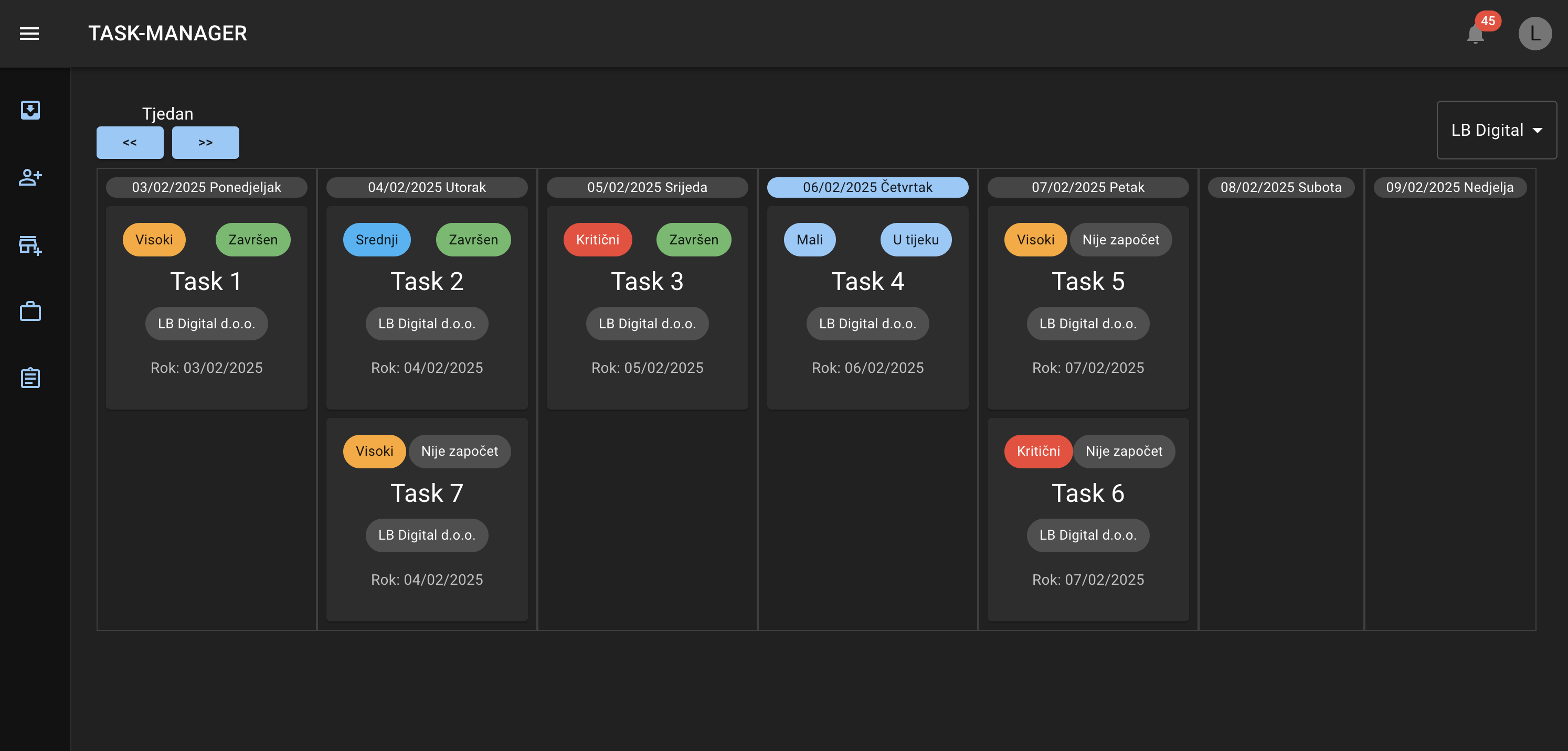Open notifications bell with 45 badge
1568x751 pixels.
coord(1476,35)
